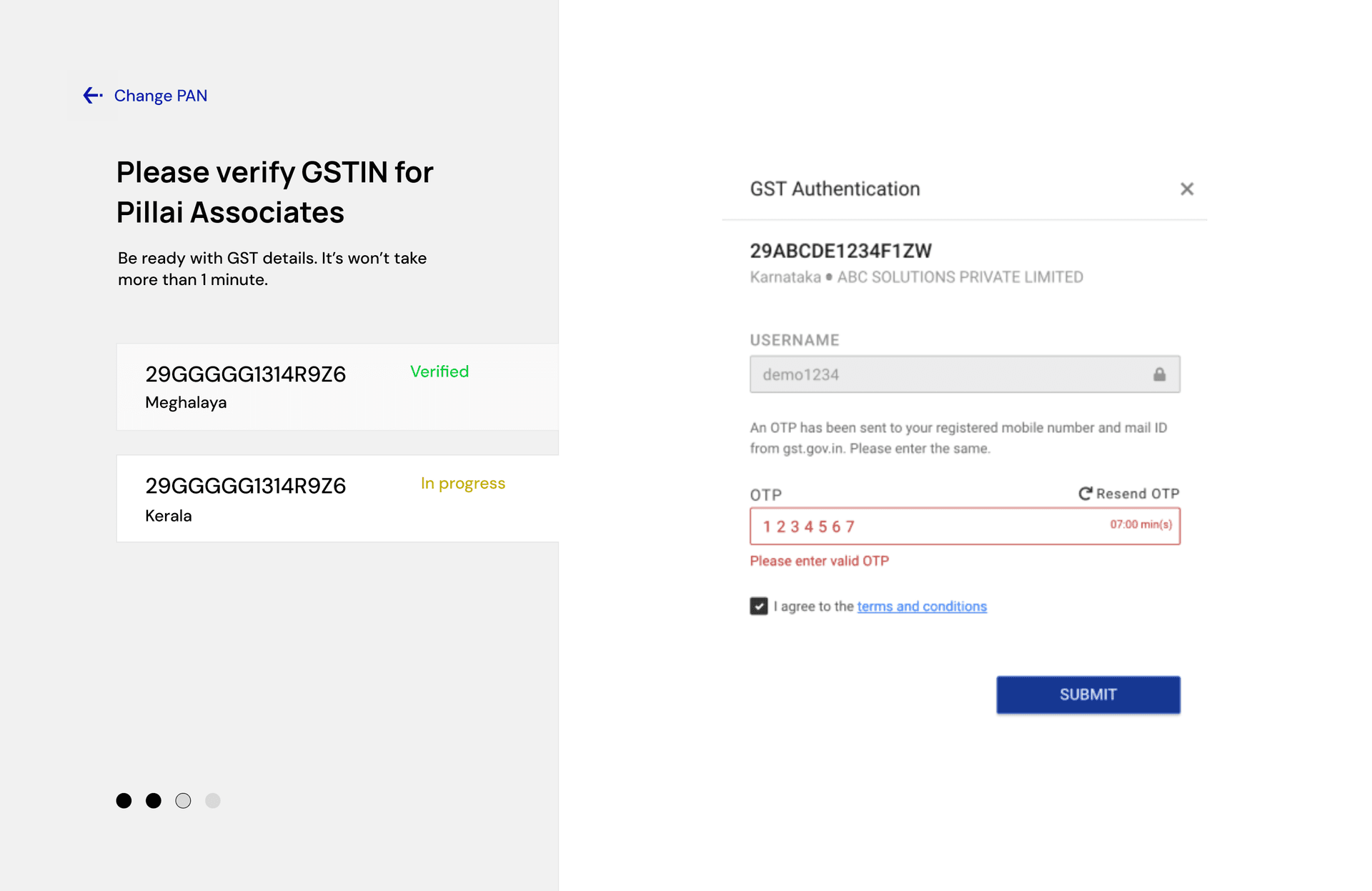Select the third outlined progress dot

(183, 801)
